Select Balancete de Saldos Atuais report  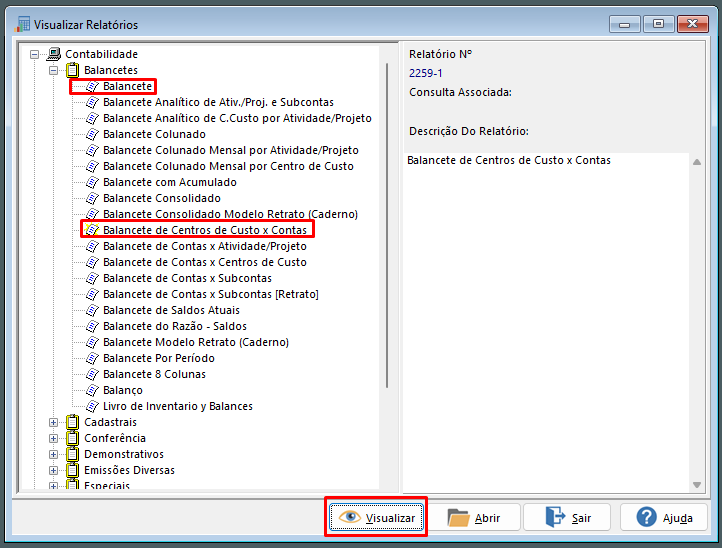(171, 310)
